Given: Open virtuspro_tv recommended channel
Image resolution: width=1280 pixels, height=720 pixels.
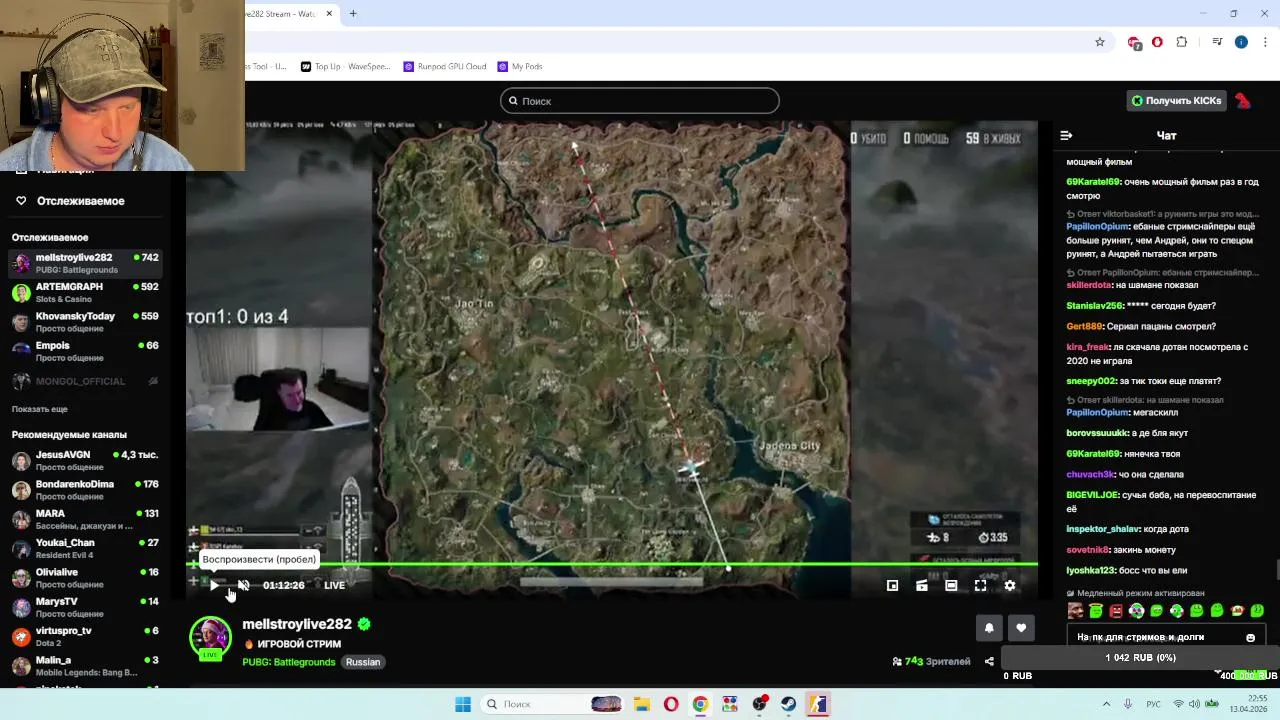Looking at the screenshot, I should [x=85, y=636].
